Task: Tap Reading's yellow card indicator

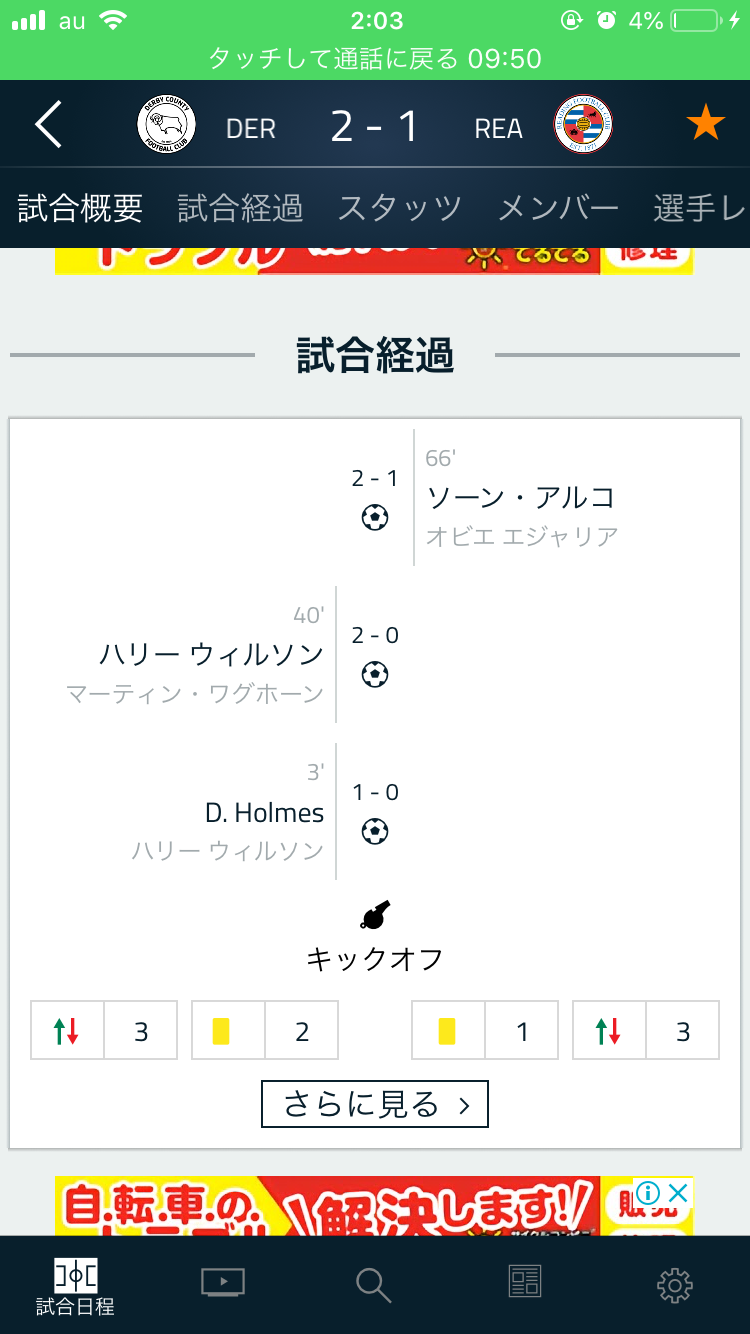Action: click(x=448, y=1031)
